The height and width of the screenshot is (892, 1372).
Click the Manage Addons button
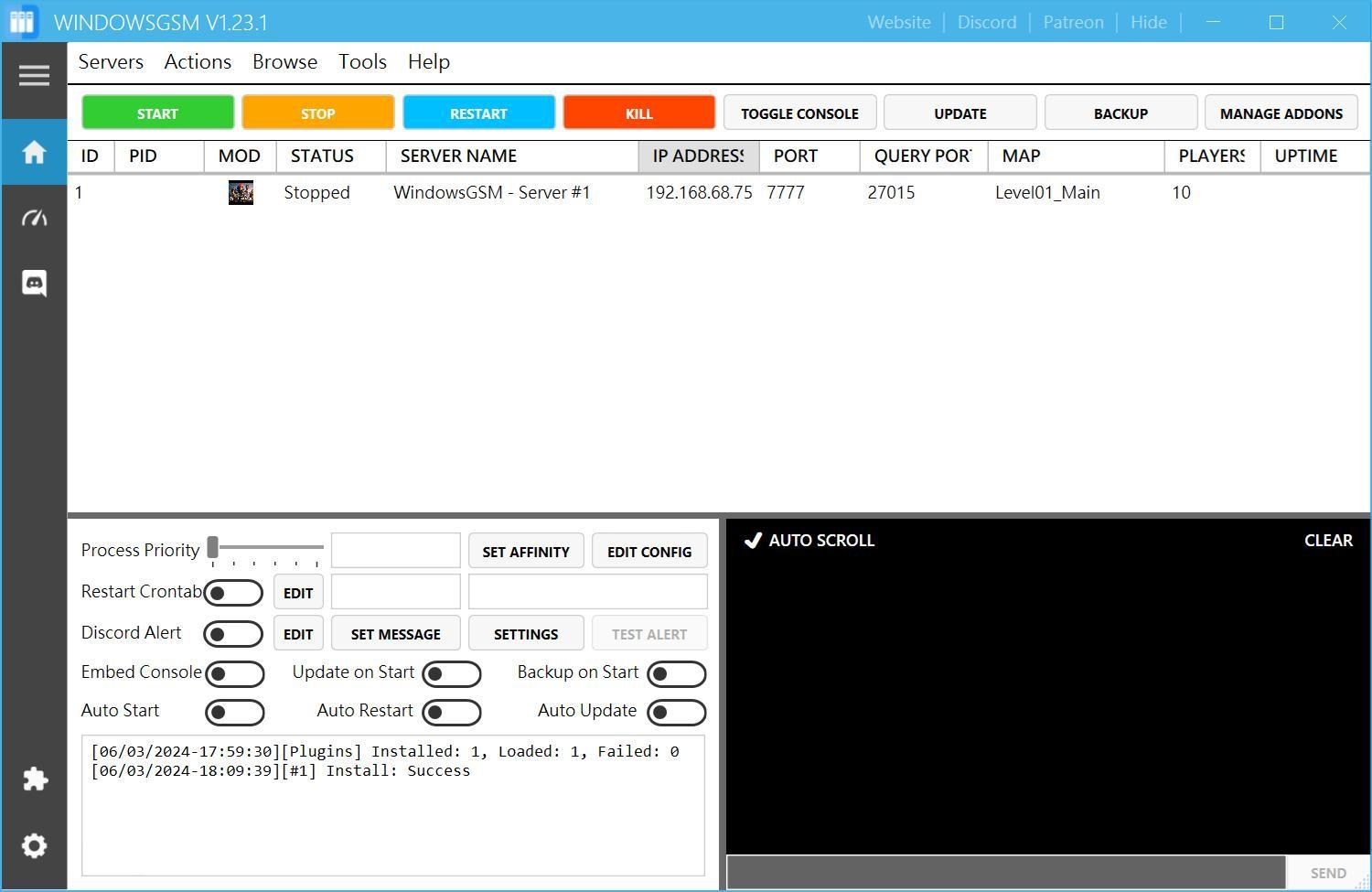point(1281,113)
